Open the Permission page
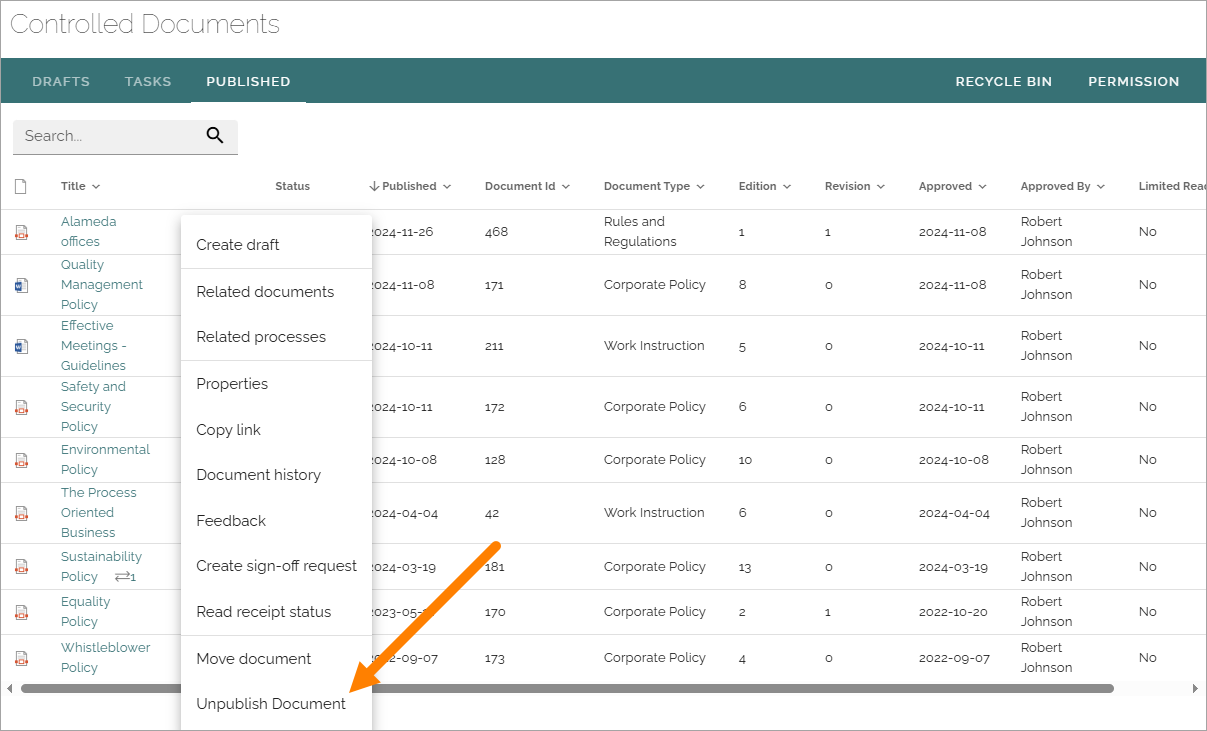The height and width of the screenshot is (731, 1207). tap(1134, 82)
